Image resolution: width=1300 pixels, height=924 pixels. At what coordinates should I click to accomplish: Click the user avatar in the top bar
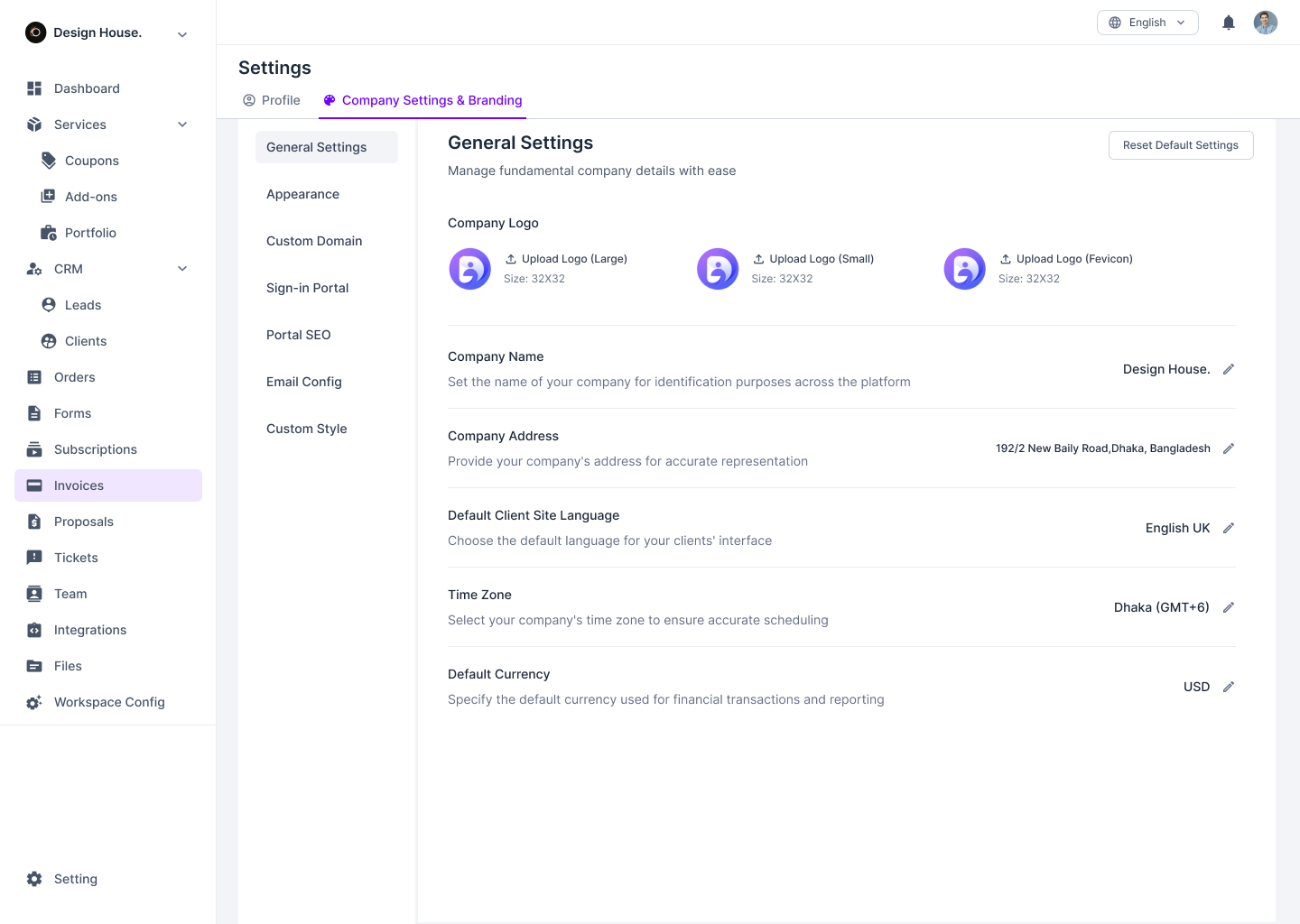tap(1266, 23)
